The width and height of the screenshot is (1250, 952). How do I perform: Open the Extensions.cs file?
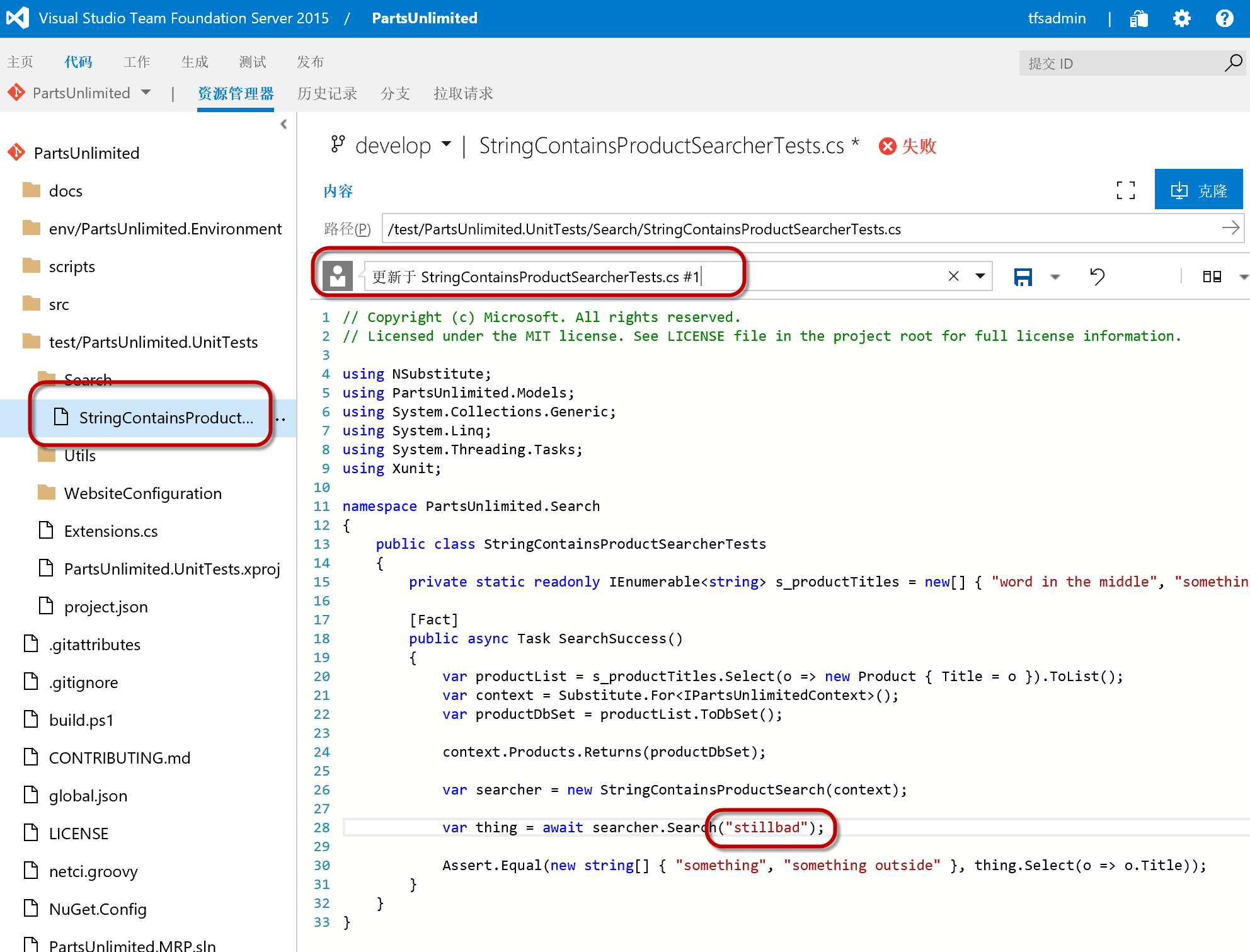[x=111, y=531]
